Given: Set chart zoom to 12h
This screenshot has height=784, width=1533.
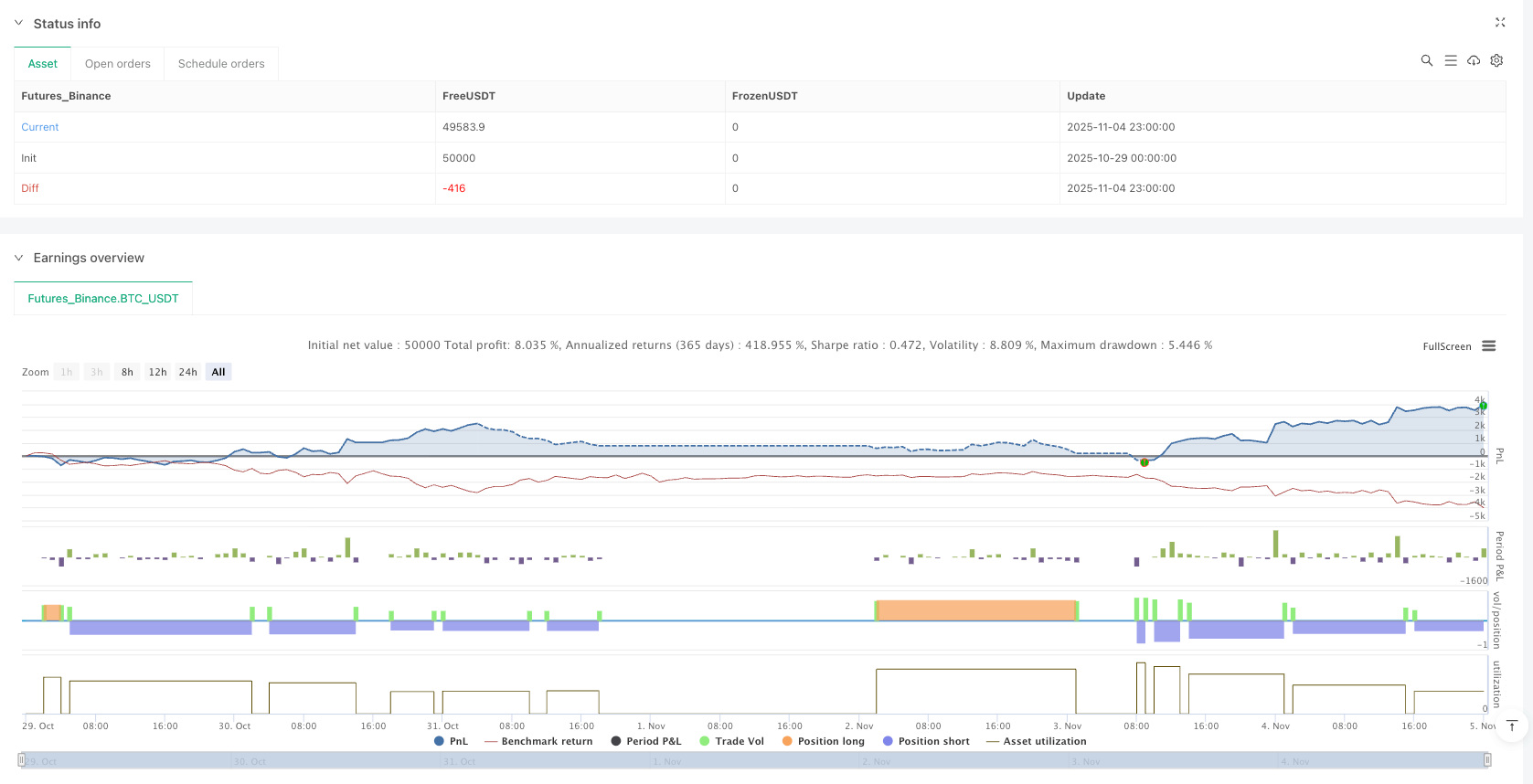Looking at the screenshot, I should coord(157,372).
